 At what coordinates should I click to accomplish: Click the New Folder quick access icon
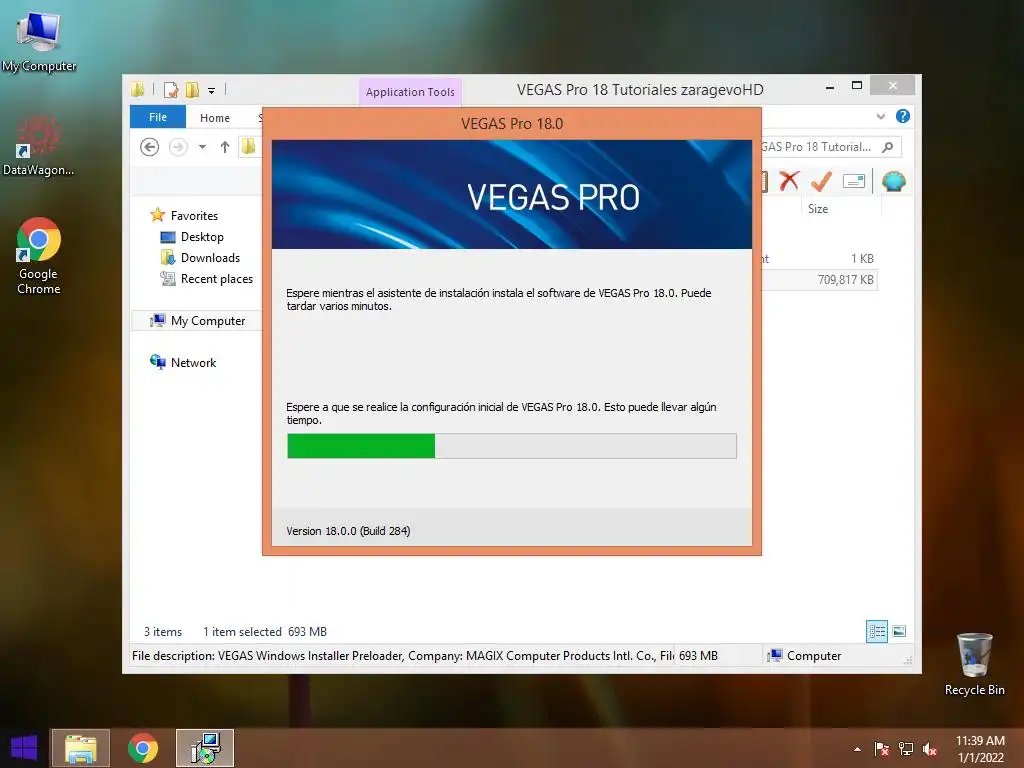click(x=193, y=90)
